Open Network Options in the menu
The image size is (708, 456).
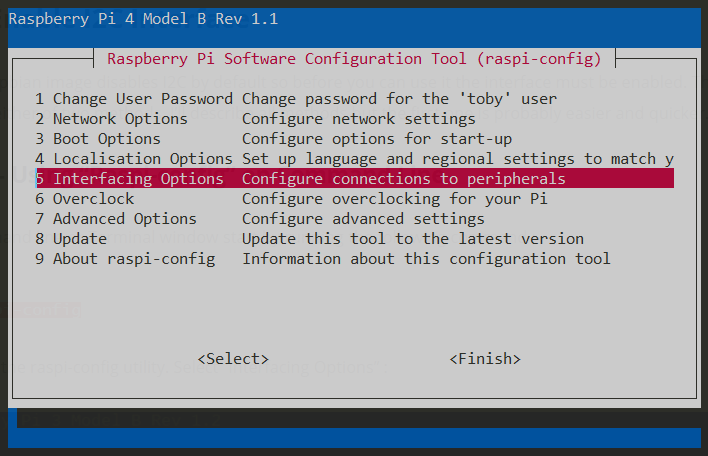(x=111, y=119)
